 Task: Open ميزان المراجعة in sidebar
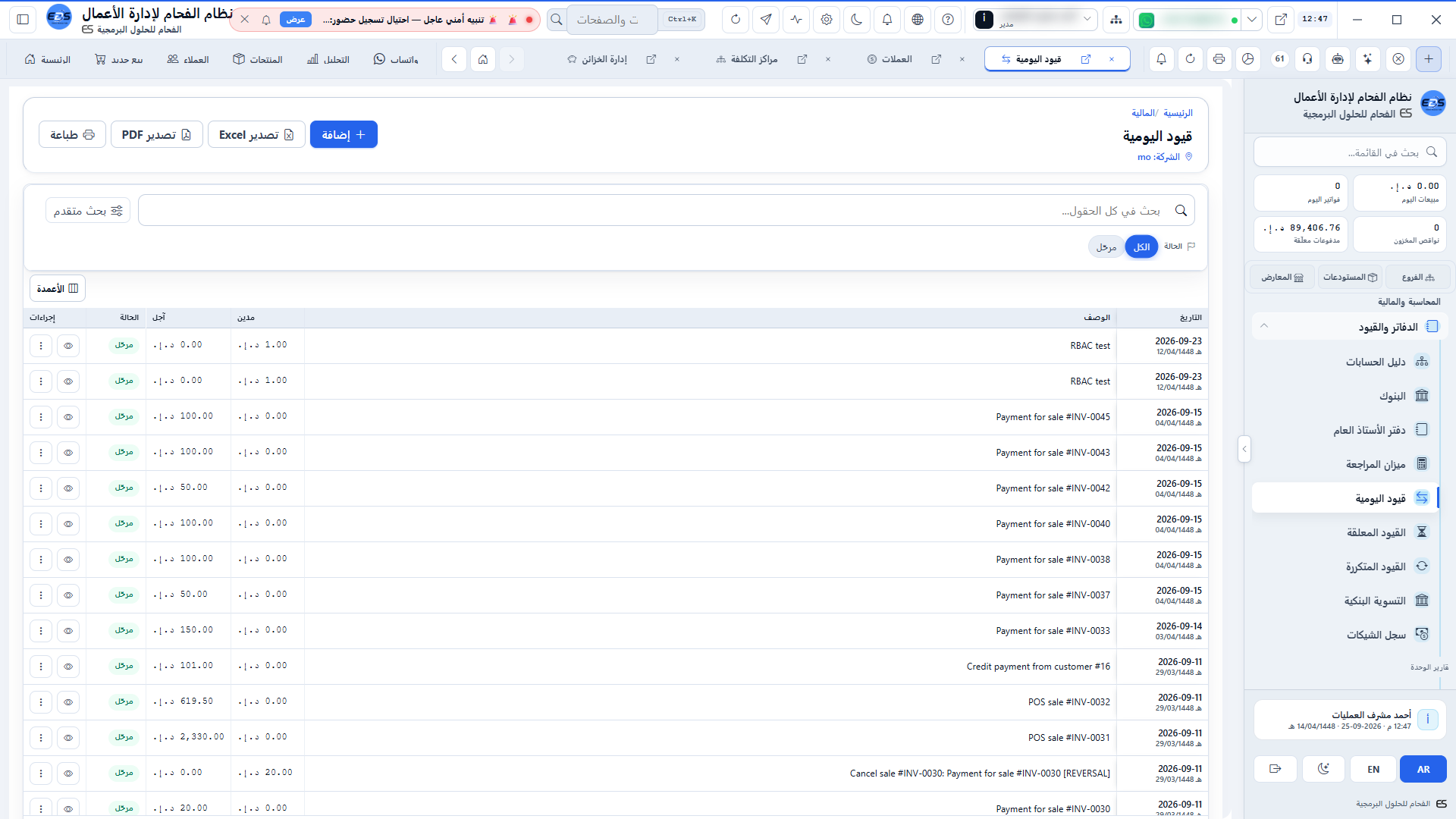click(1347, 464)
